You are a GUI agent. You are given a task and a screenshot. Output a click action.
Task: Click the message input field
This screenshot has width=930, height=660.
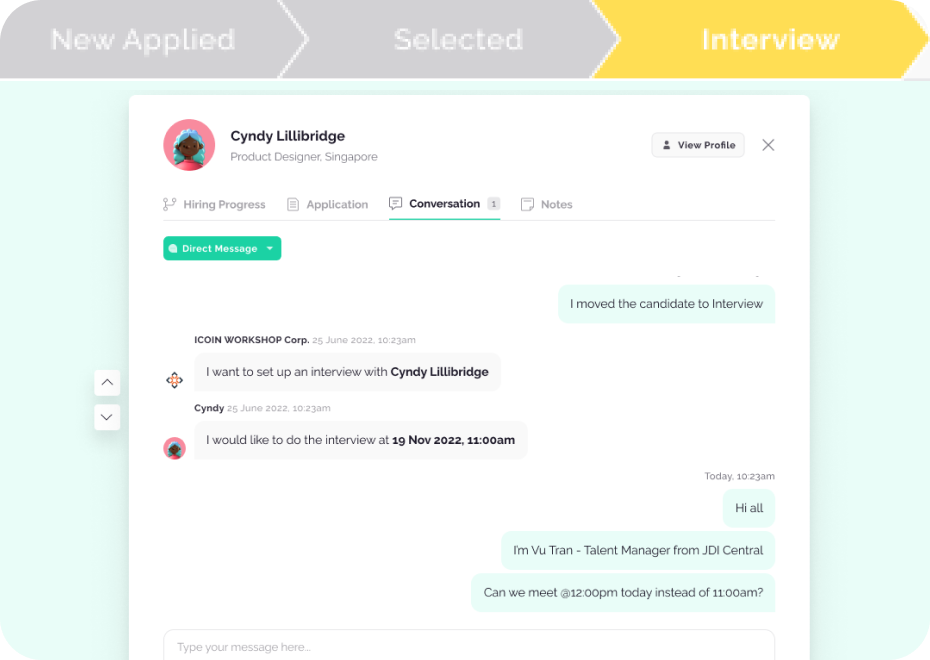468,646
